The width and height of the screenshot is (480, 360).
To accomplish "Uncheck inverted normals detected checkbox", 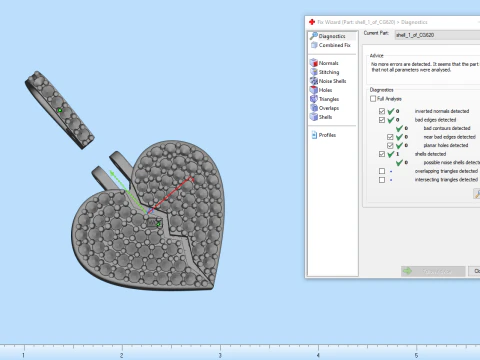I will tap(382, 111).
